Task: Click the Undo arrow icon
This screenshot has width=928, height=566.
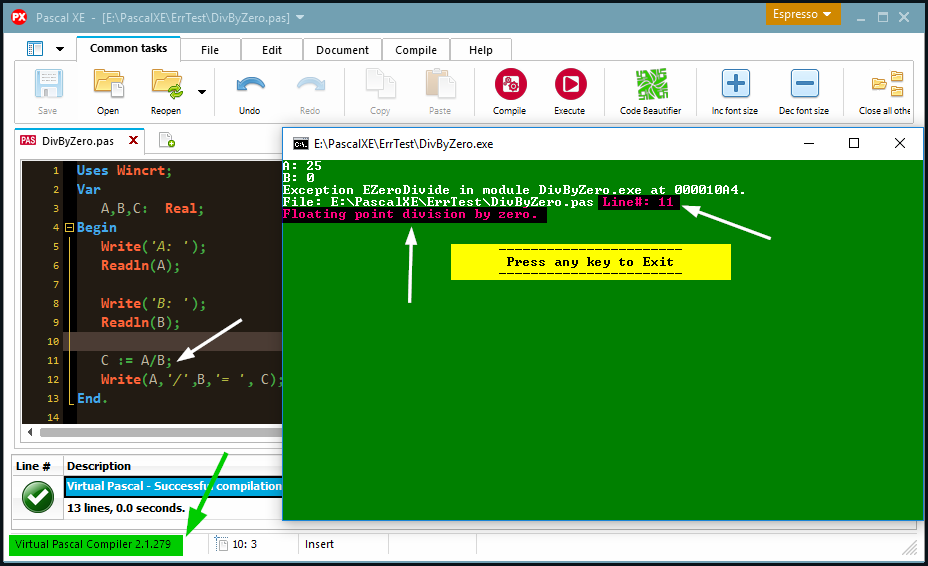Action: [250, 84]
